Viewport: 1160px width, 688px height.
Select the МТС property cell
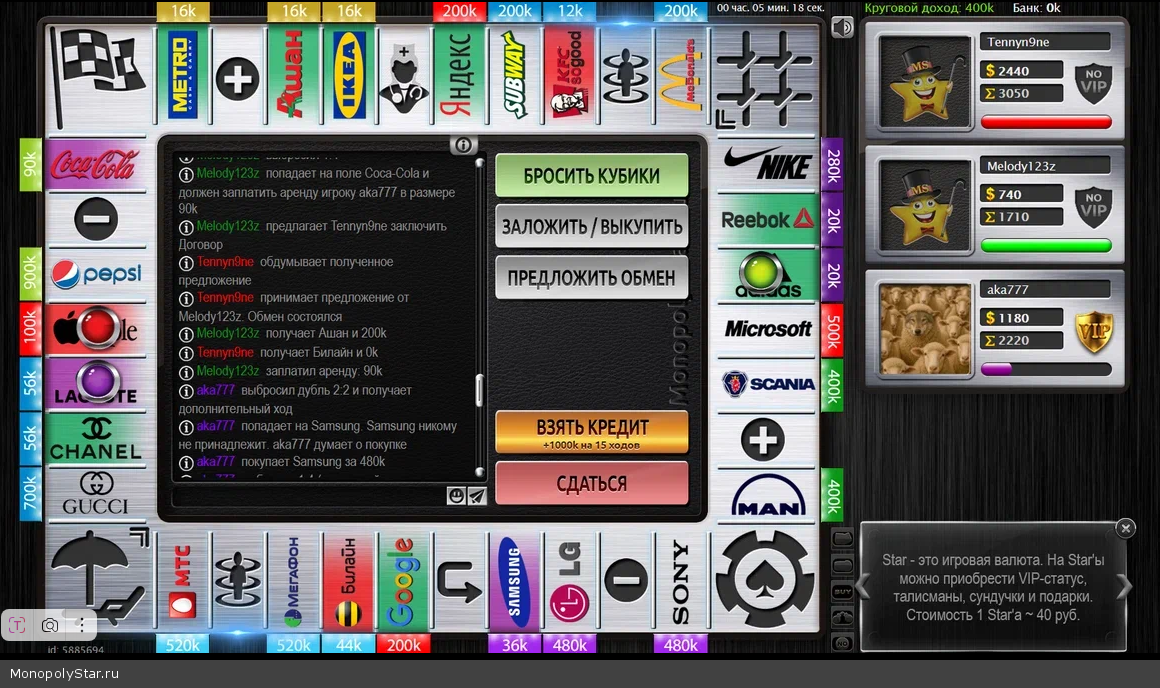click(x=183, y=582)
